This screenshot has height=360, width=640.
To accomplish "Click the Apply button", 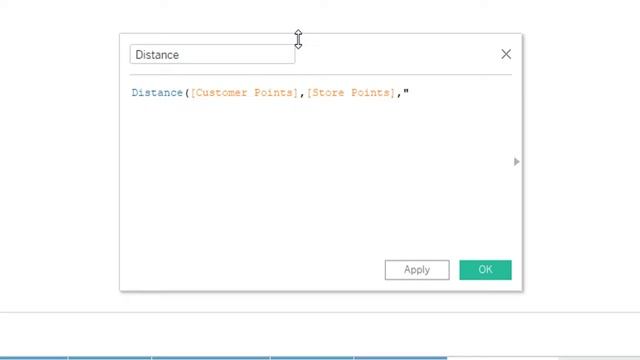I will point(417,270).
